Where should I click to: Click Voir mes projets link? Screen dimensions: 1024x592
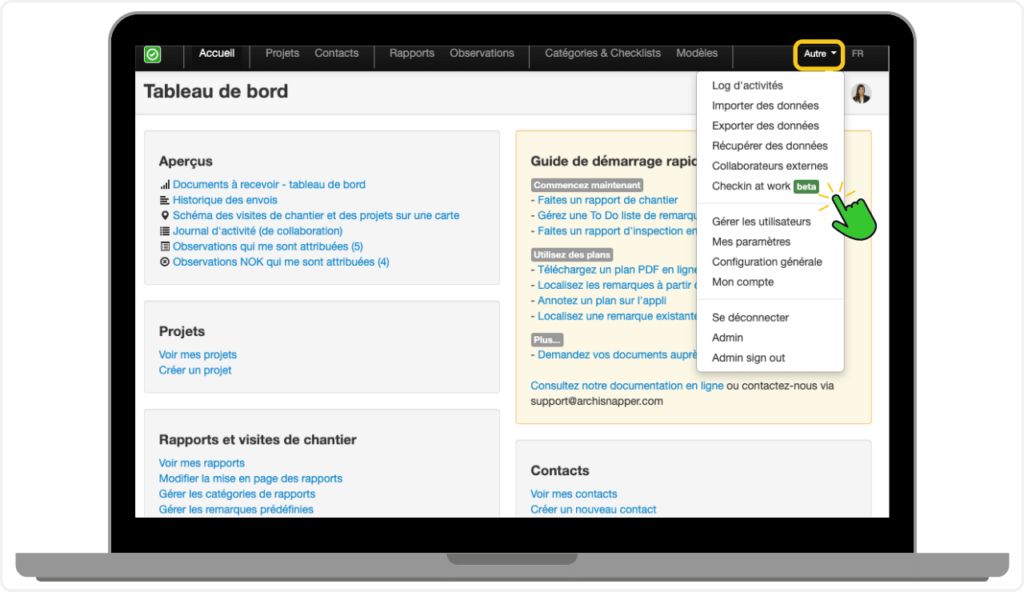point(197,355)
